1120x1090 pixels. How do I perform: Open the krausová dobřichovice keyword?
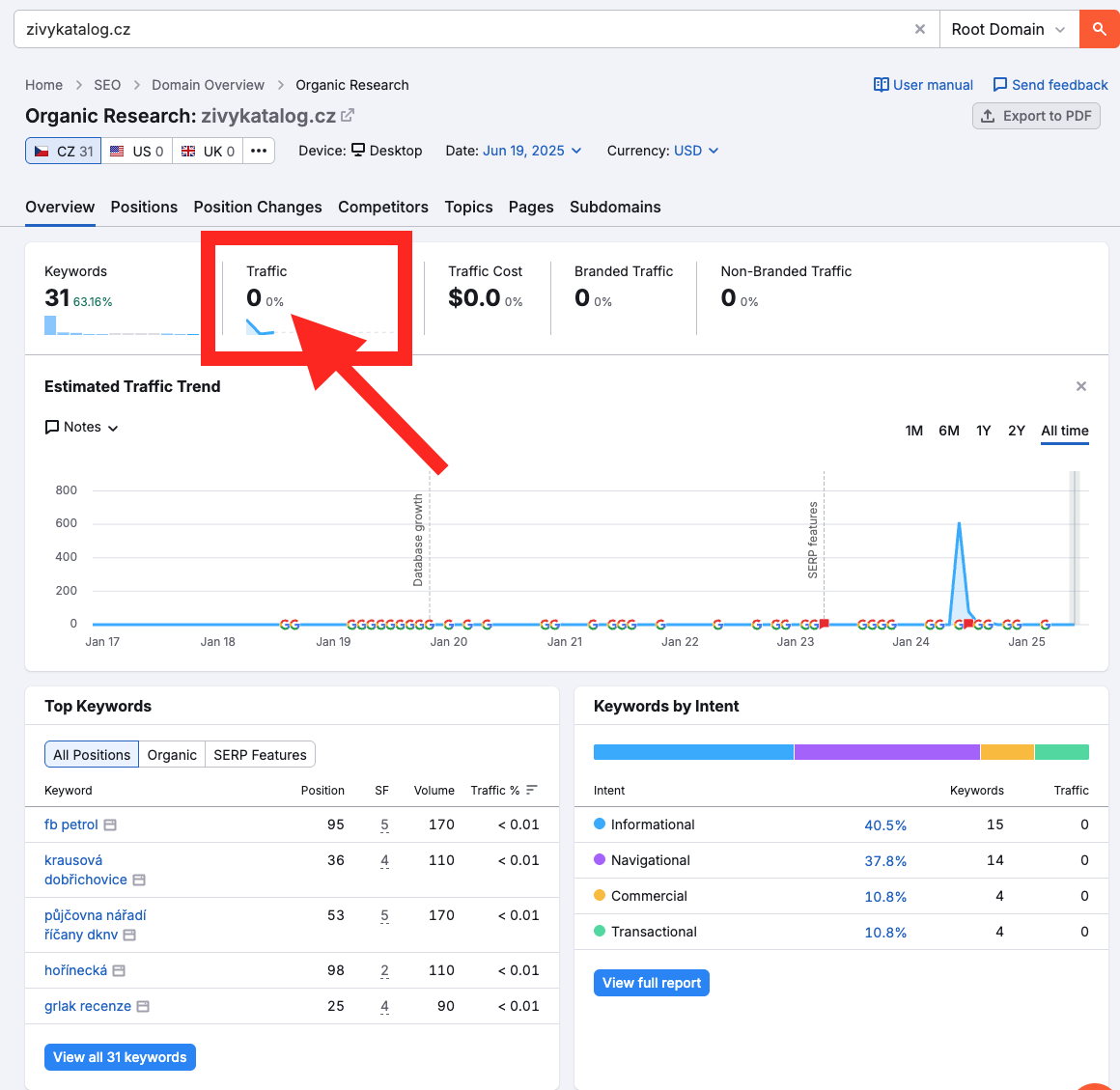(x=86, y=870)
